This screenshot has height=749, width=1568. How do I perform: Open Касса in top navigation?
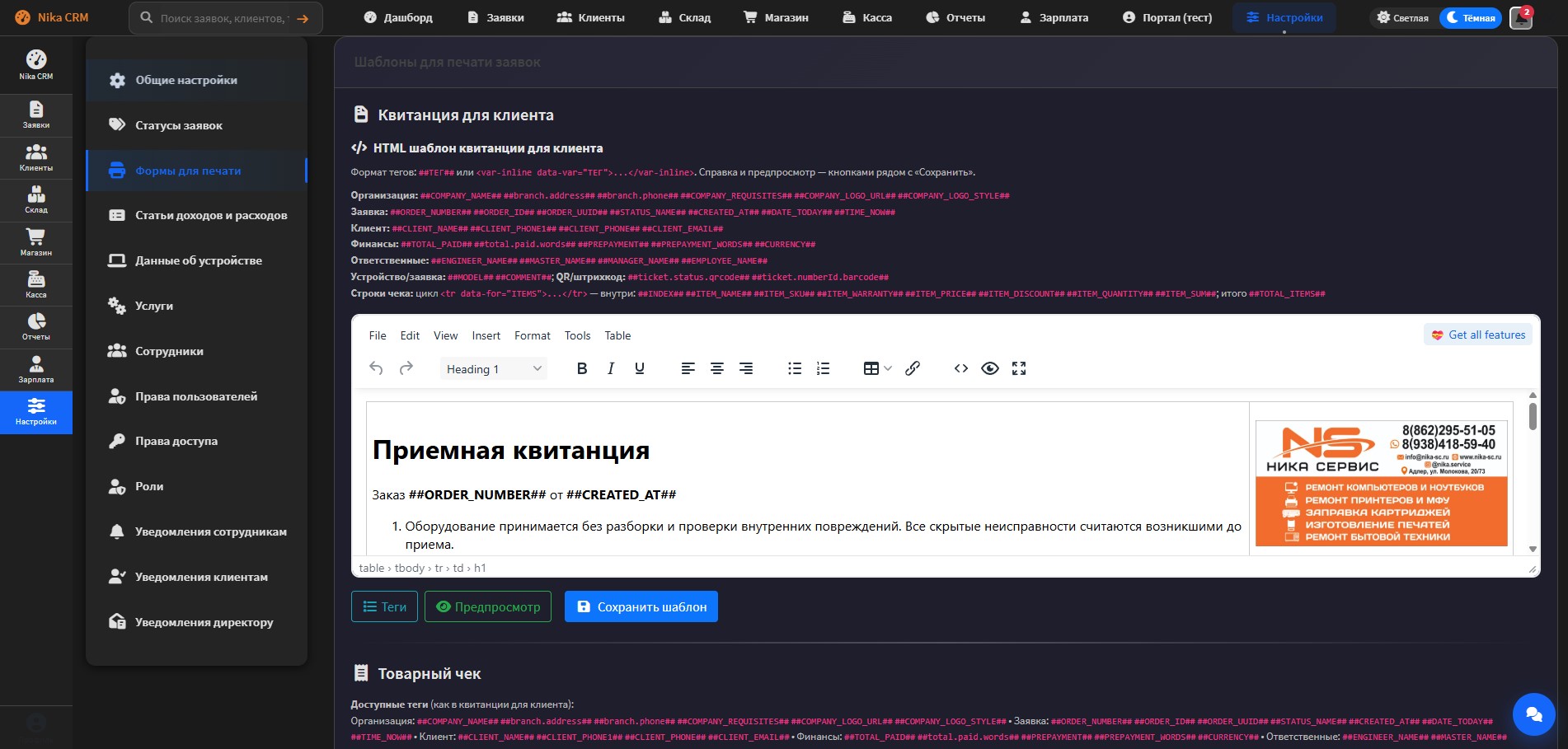click(867, 17)
